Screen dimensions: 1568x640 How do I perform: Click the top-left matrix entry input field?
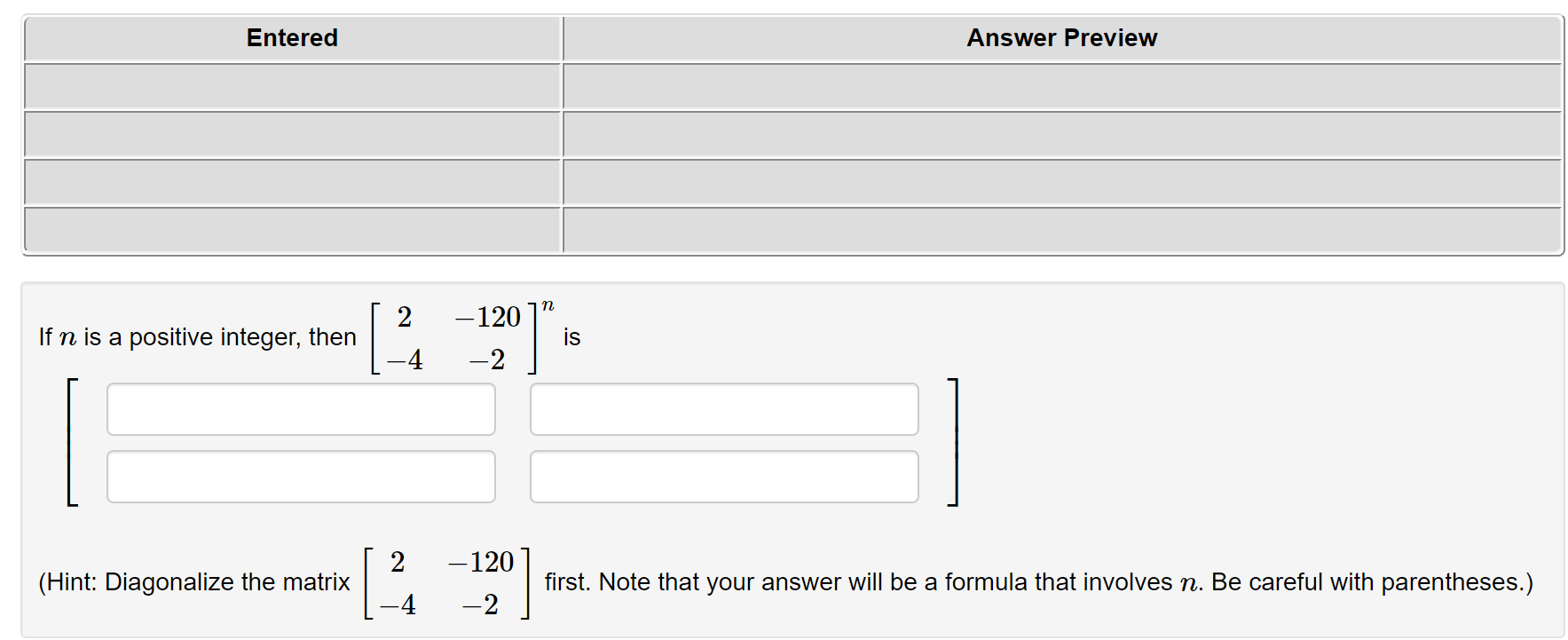(x=301, y=408)
